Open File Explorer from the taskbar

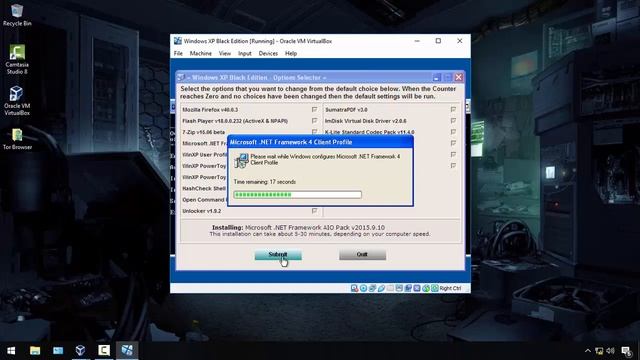(x=35, y=350)
